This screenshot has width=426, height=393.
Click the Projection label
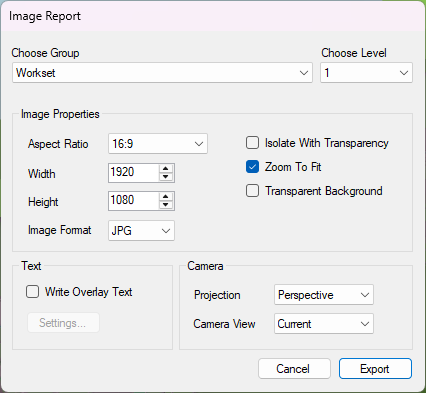point(217,295)
